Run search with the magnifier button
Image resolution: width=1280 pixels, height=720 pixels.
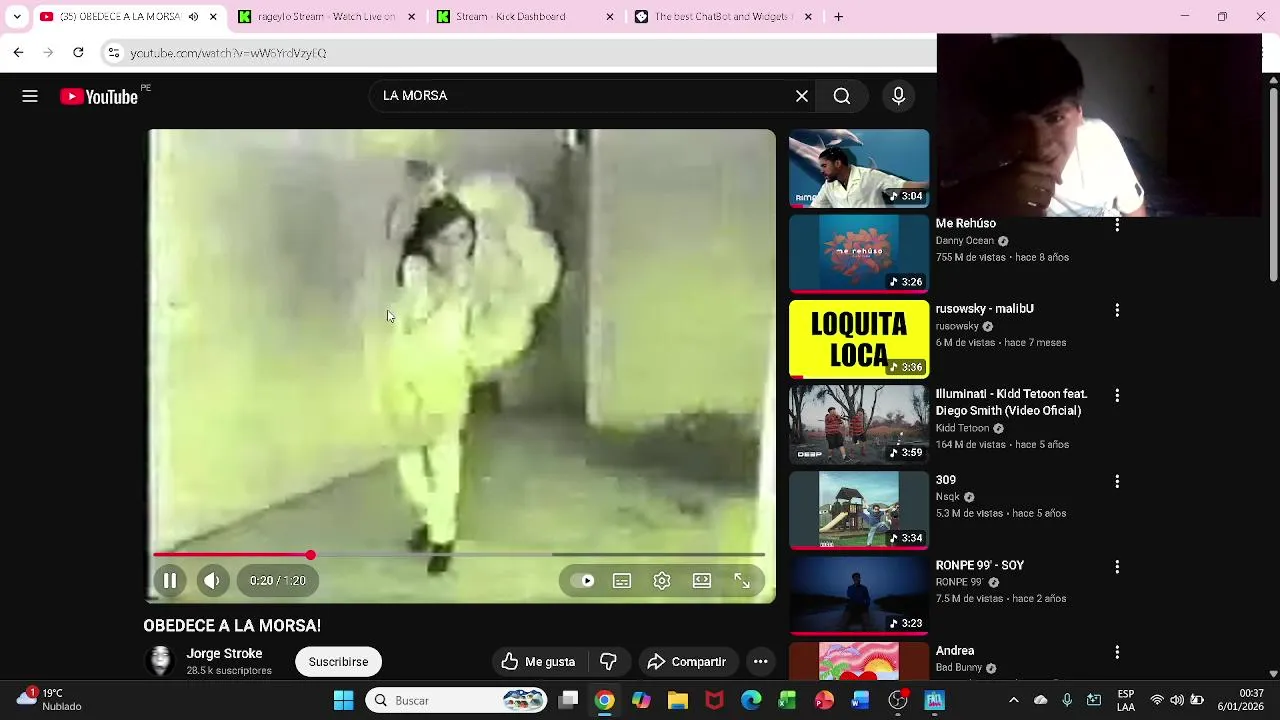click(x=842, y=96)
